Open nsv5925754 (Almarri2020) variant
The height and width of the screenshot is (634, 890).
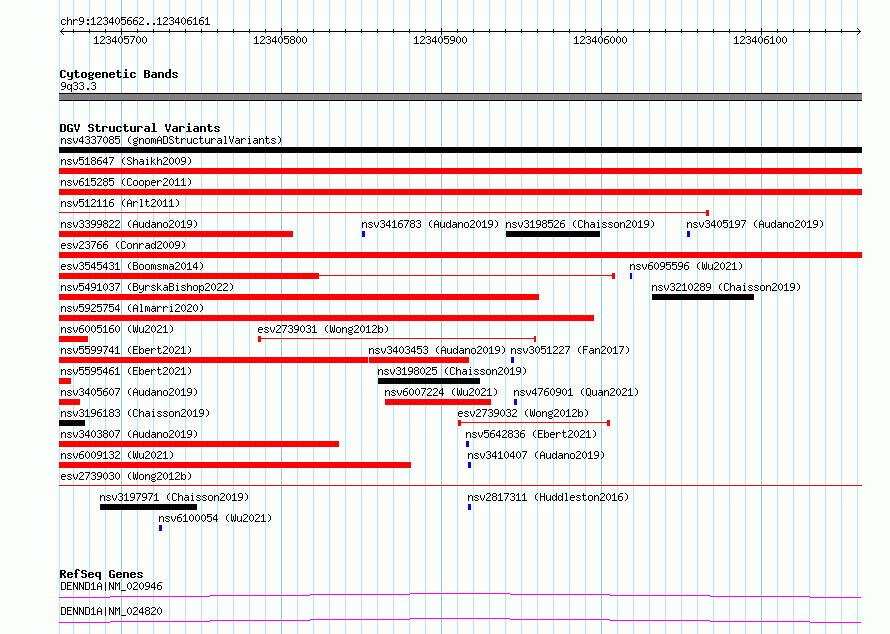pos(326,318)
